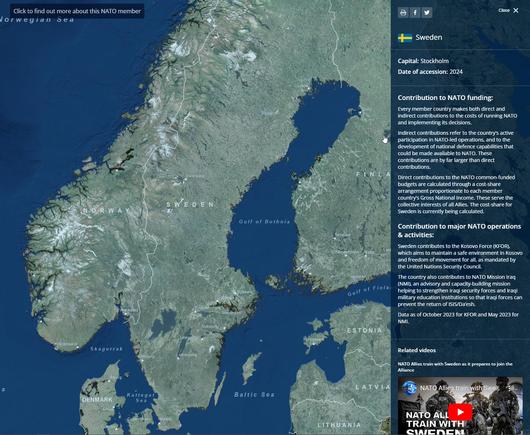
Task: Click the 'Related videos' heading
Action: tap(416, 350)
